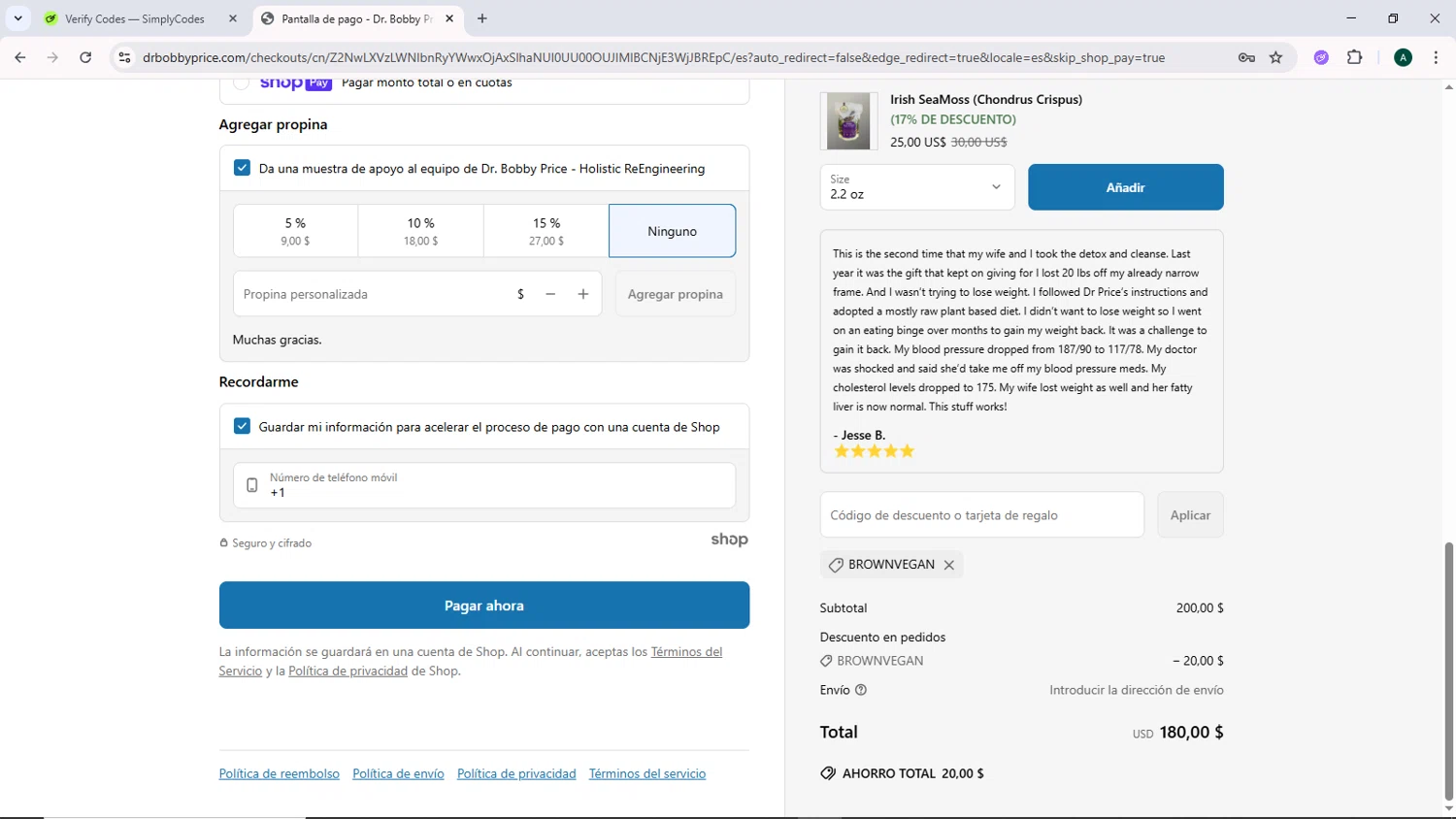This screenshot has width=1456, height=819.
Task: Click the five-star rating under Jesse B.
Action: 875,451
